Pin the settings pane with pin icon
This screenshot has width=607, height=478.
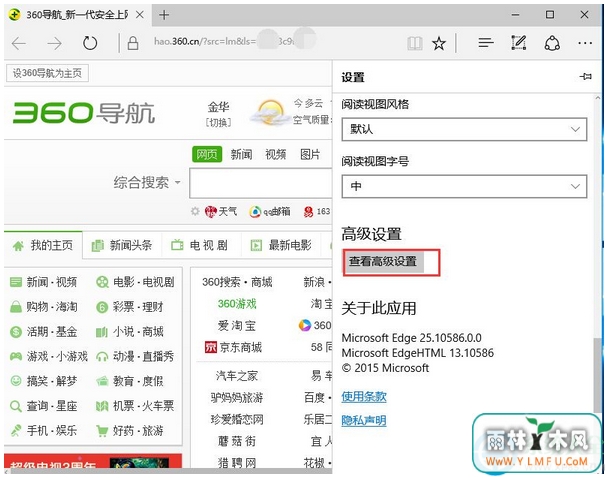click(586, 76)
